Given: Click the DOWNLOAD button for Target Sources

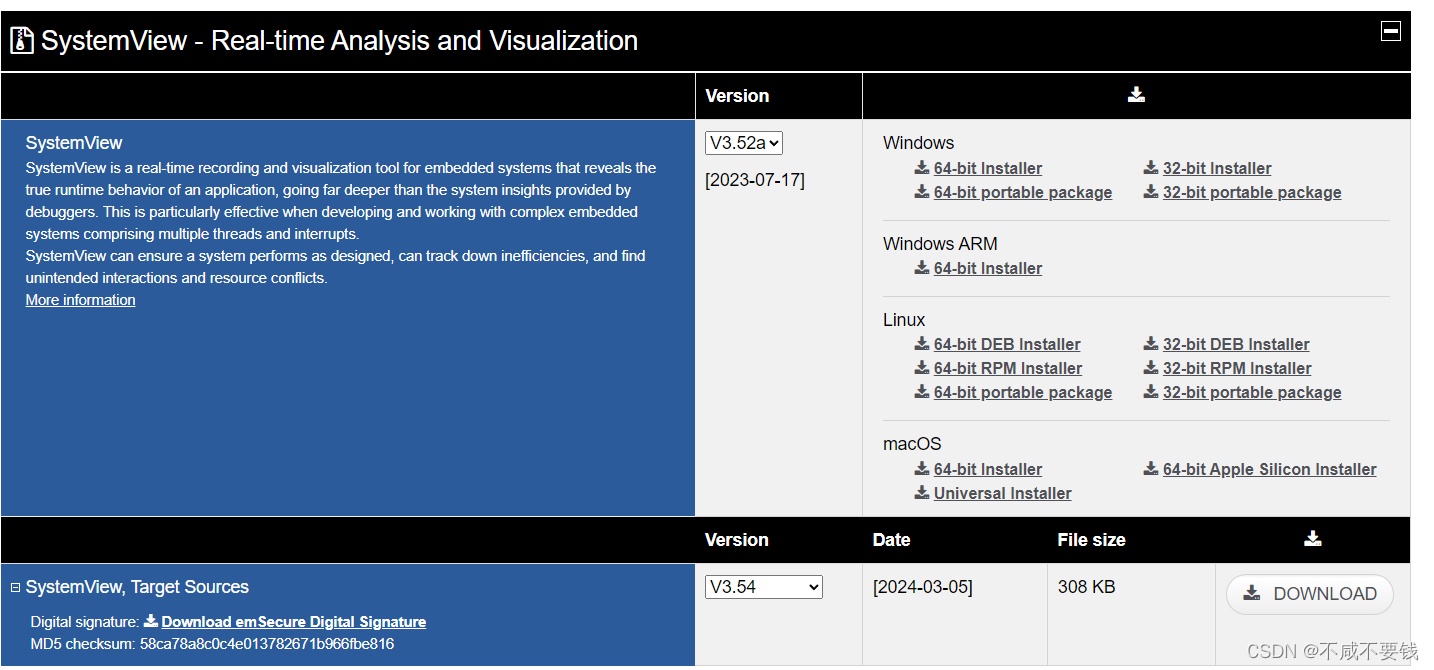Looking at the screenshot, I should pyautogui.click(x=1310, y=594).
